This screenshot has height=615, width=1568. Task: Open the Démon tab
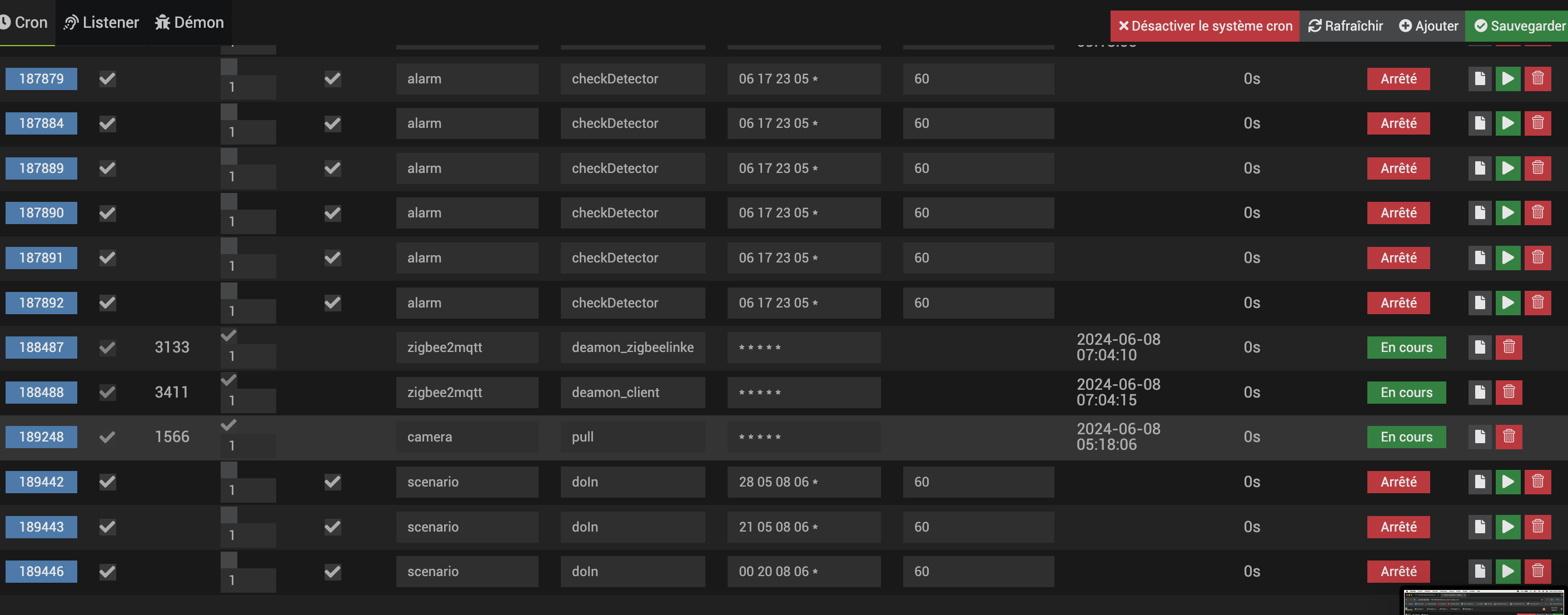190,23
